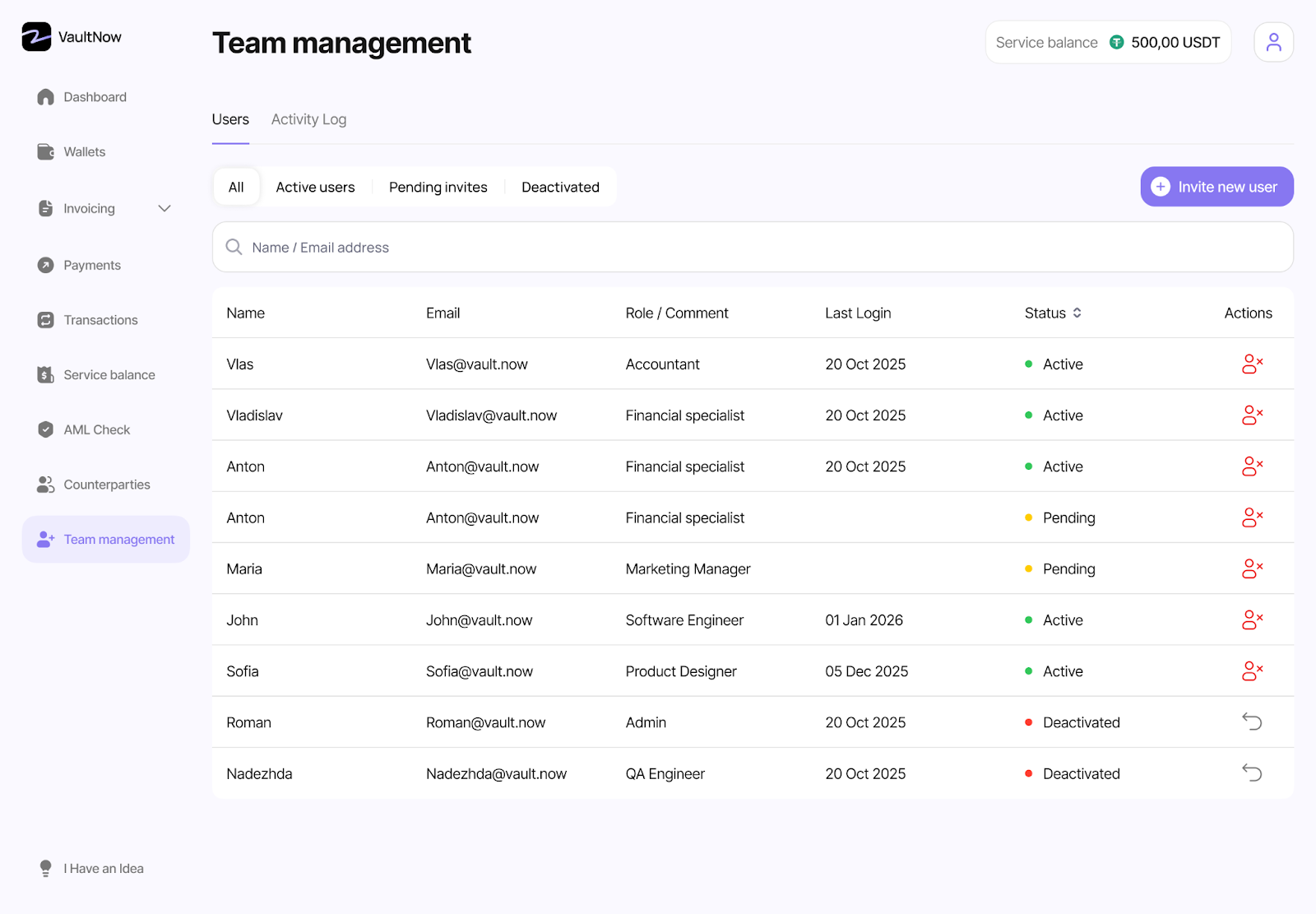The image size is (1316, 914).
Task: Filter list by Pending invites
Action: point(438,188)
